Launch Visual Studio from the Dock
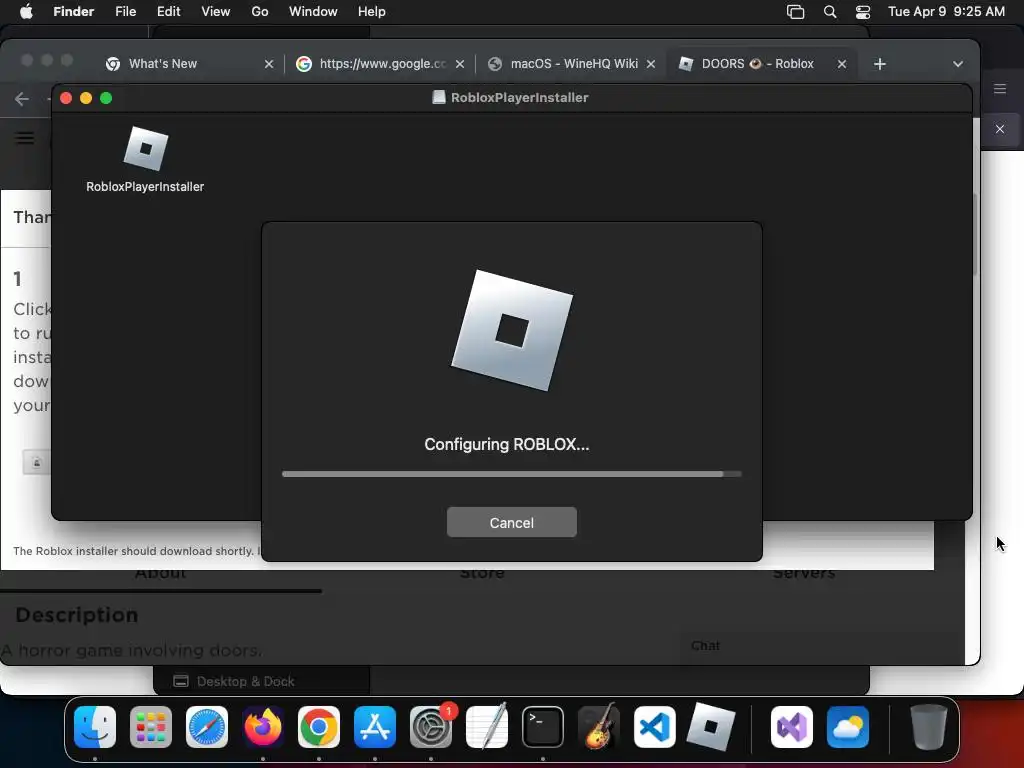Image resolution: width=1024 pixels, height=768 pixels. (x=792, y=727)
